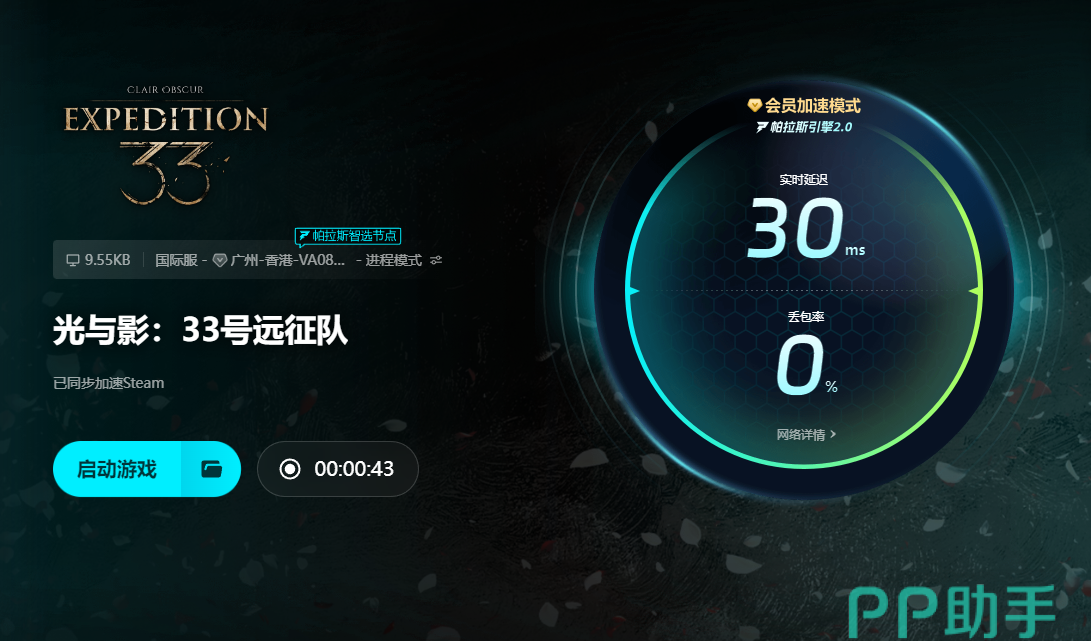
Task: Click the 30 ms real-time latency readout
Action: (806, 228)
